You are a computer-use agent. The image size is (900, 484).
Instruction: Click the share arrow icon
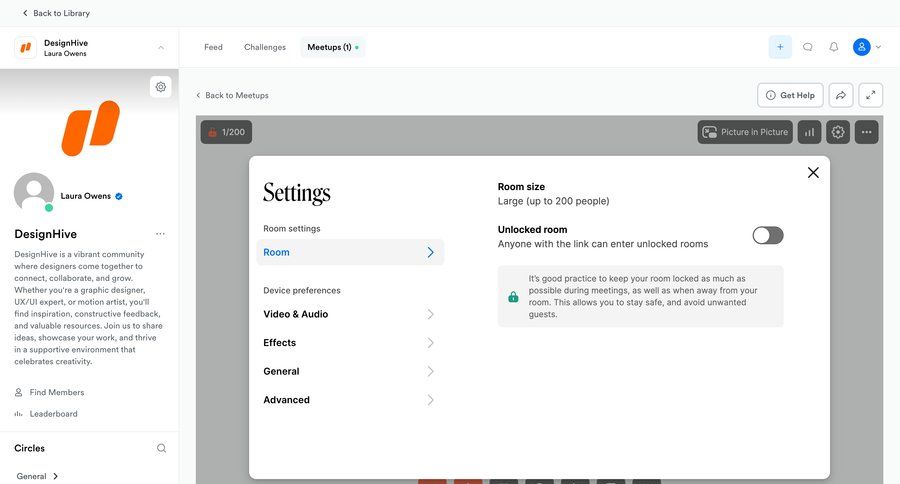point(841,95)
